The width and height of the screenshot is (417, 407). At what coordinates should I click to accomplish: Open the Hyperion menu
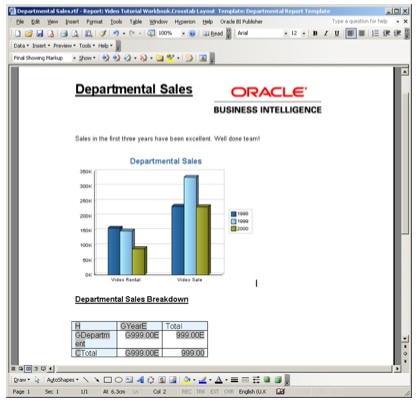click(185, 22)
